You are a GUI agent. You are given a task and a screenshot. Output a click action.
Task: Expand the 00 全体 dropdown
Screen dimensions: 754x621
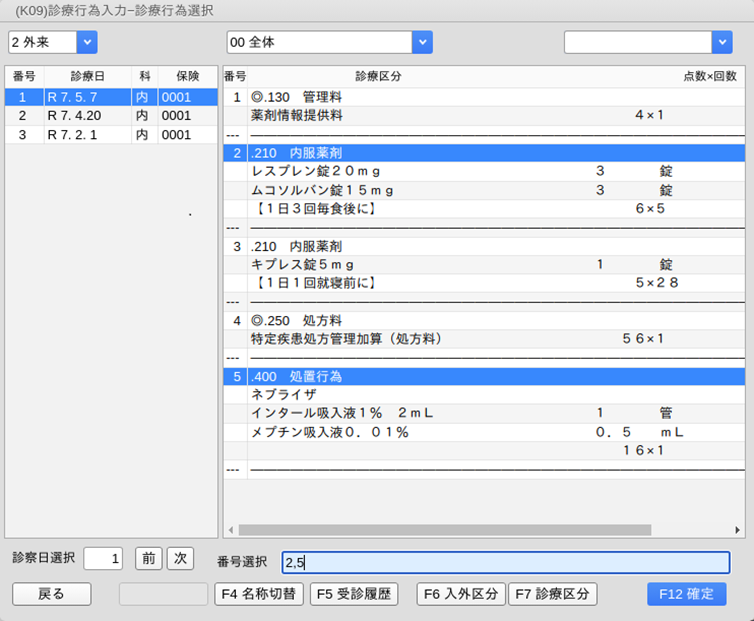pyautogui.click(x=422, y=42)
